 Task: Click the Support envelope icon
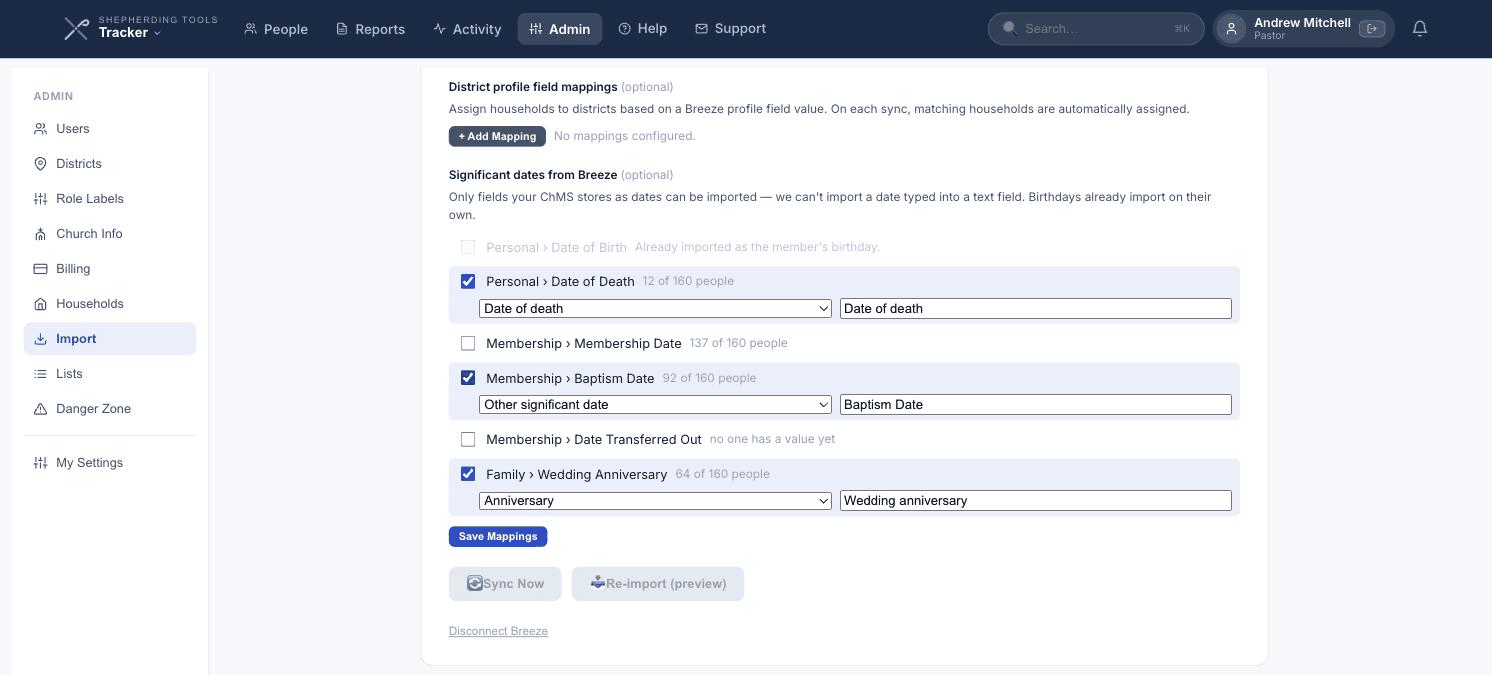tap(701, 29)
